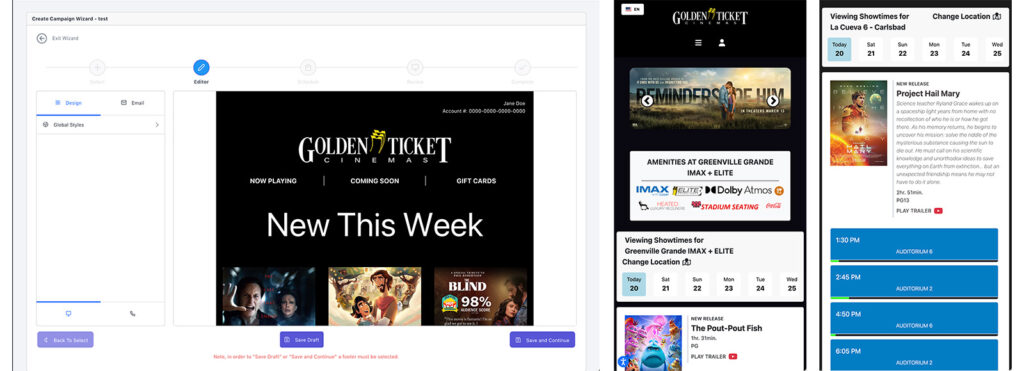
Task: Click The Pout-Pout Fish movie title
Action: (x=726, y=328)
